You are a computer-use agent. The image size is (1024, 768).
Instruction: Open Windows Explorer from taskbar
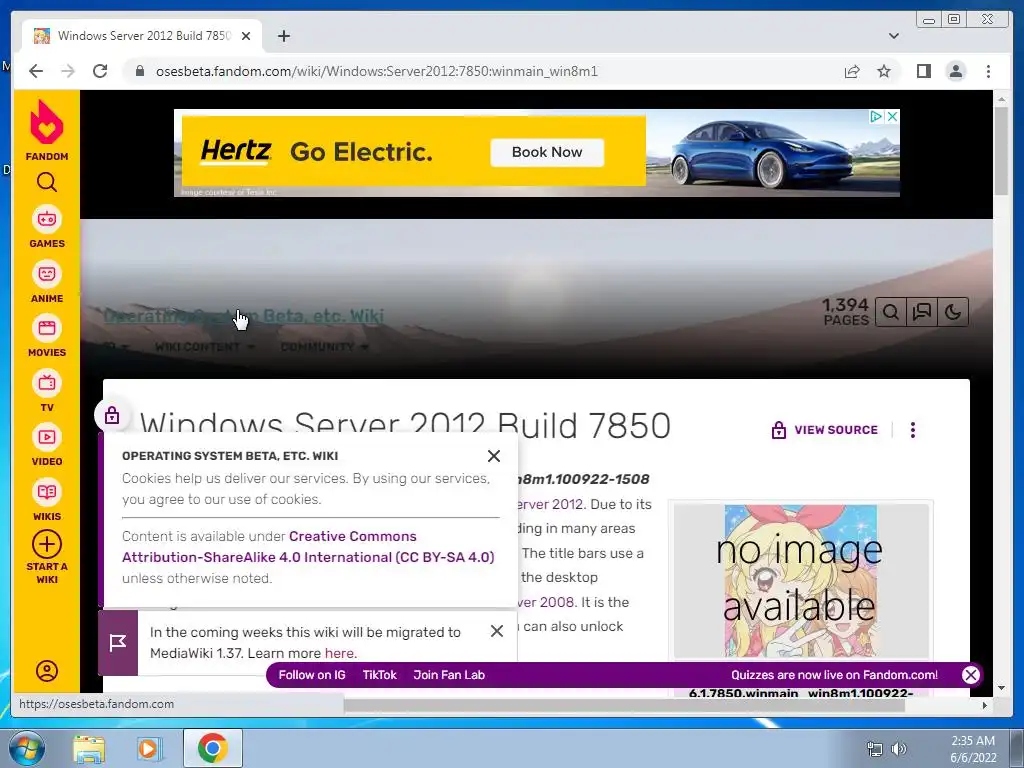pos(88,748)
